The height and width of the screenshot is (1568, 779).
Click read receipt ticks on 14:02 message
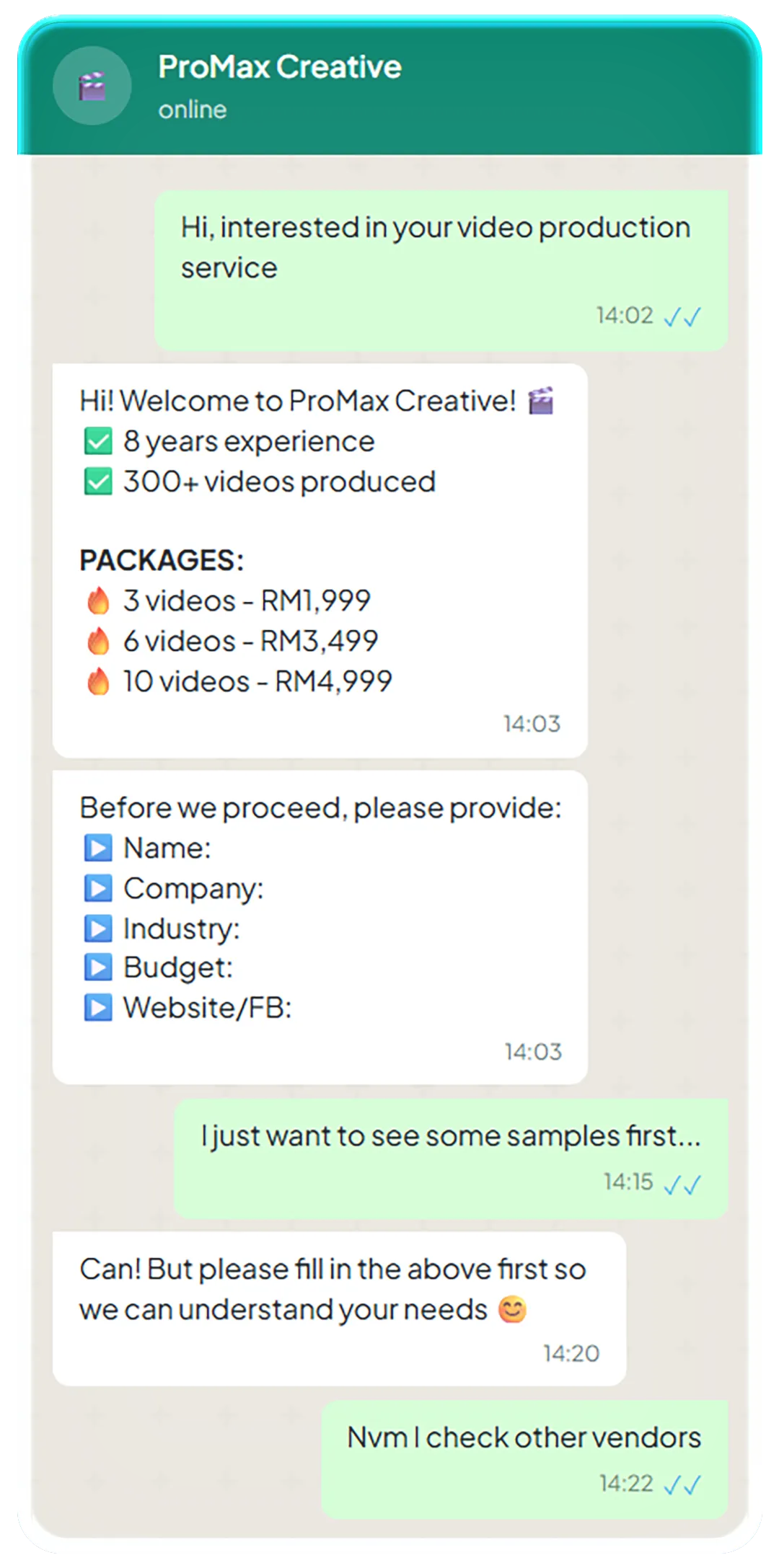(x=682, y=316)
